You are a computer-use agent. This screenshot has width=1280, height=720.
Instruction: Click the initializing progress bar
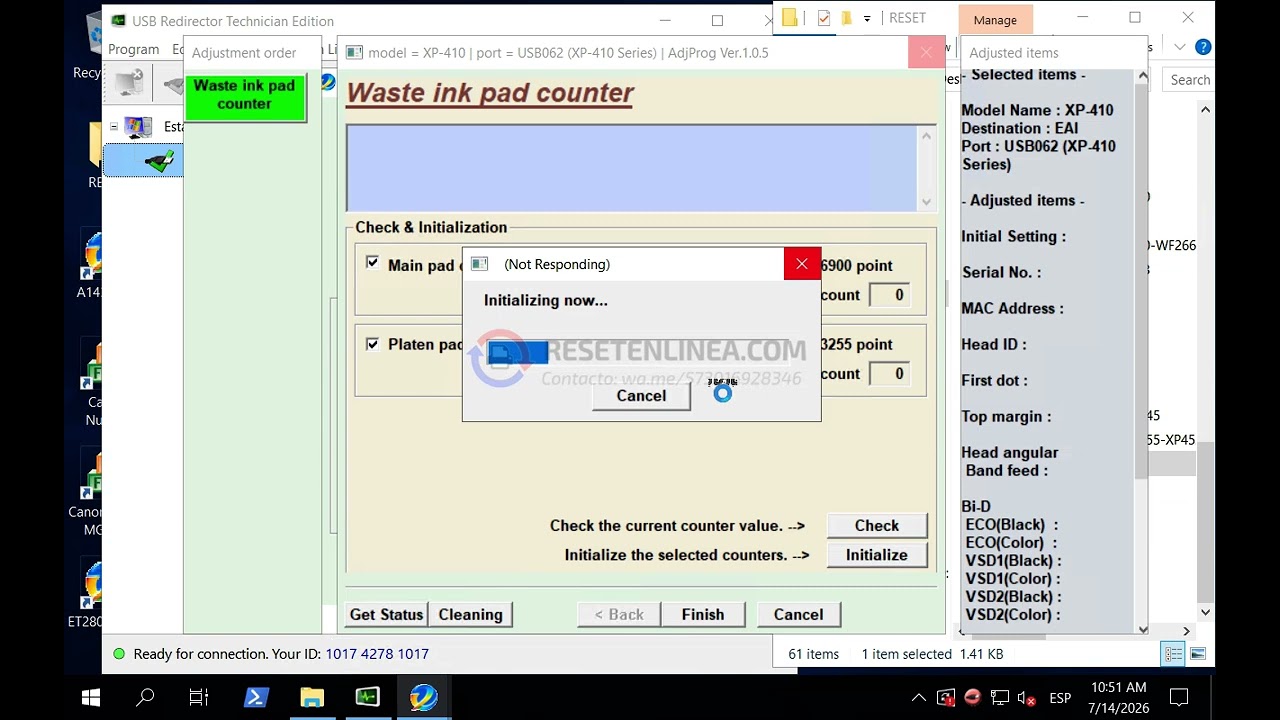pyautogui.click(x=641, y=352)
